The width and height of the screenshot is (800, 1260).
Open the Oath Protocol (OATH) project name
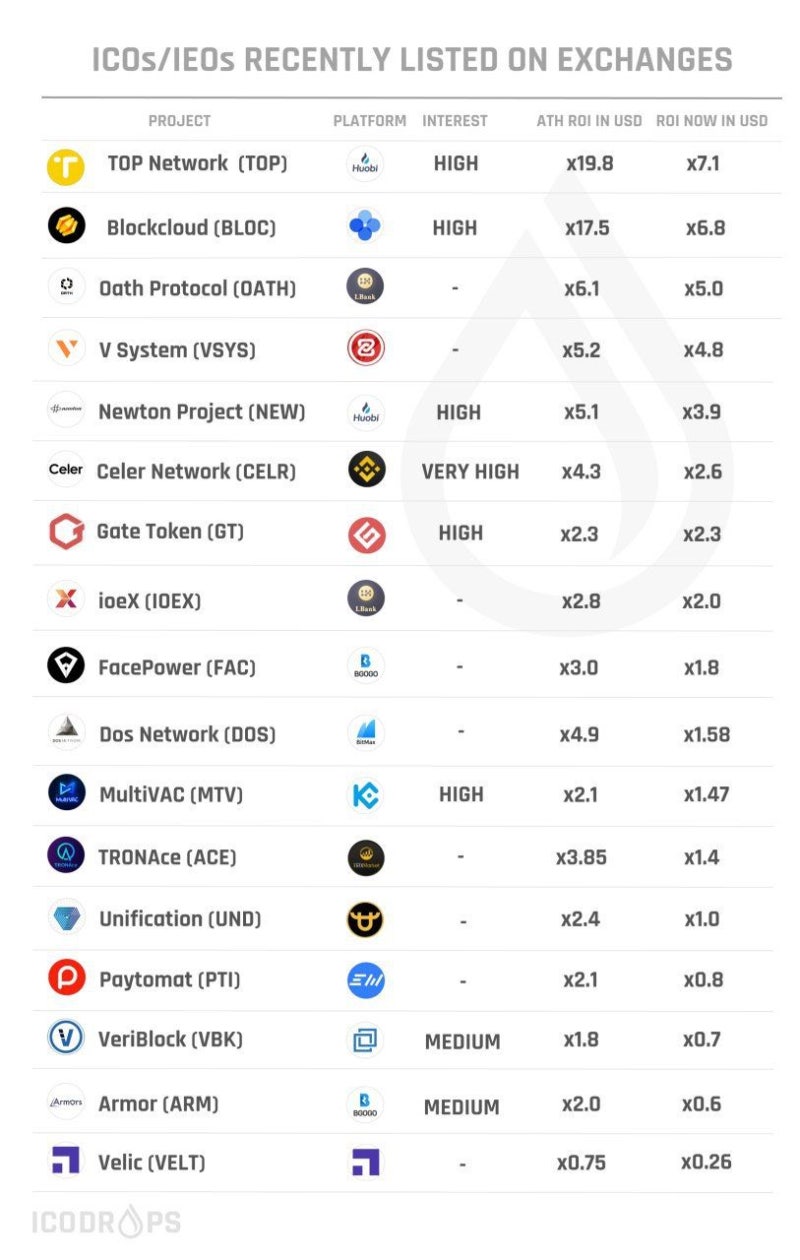click(197, 289)
